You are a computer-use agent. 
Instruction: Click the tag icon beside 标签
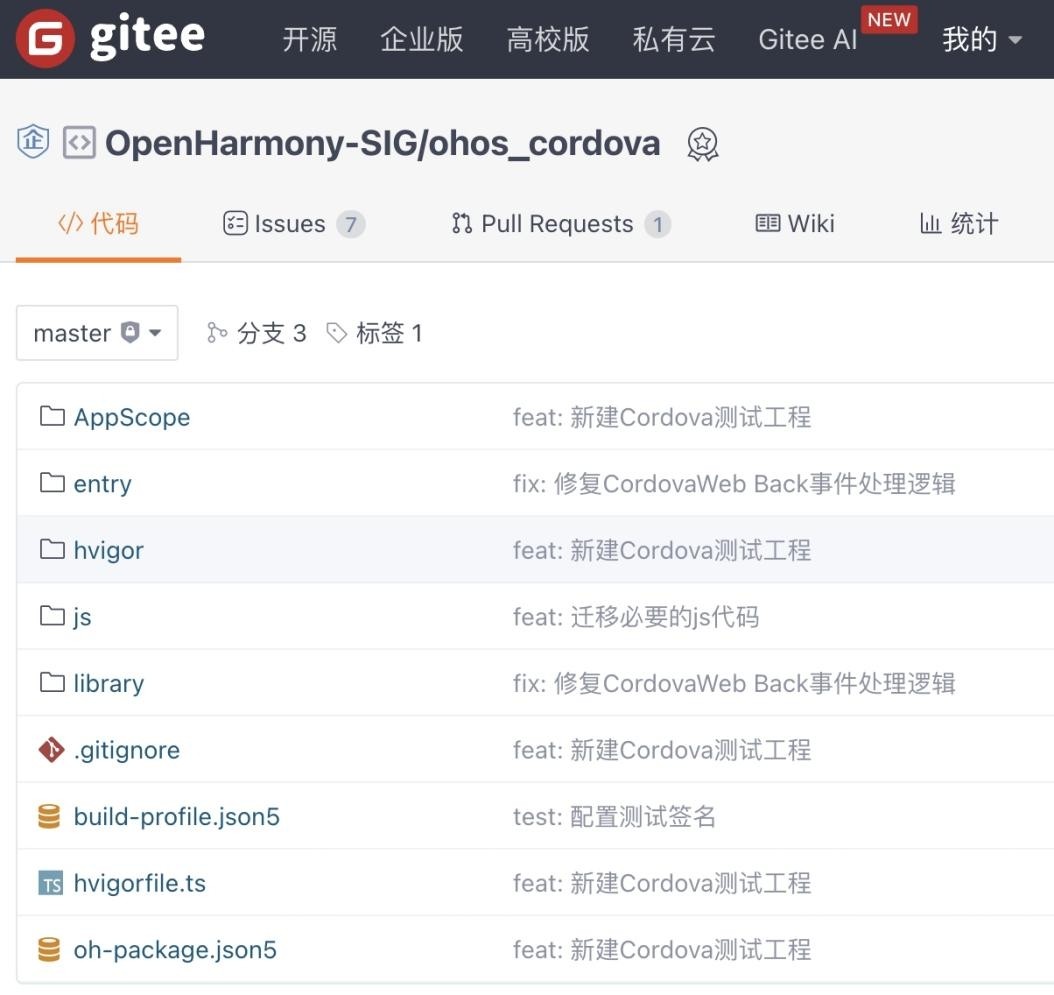coord(336,333)
